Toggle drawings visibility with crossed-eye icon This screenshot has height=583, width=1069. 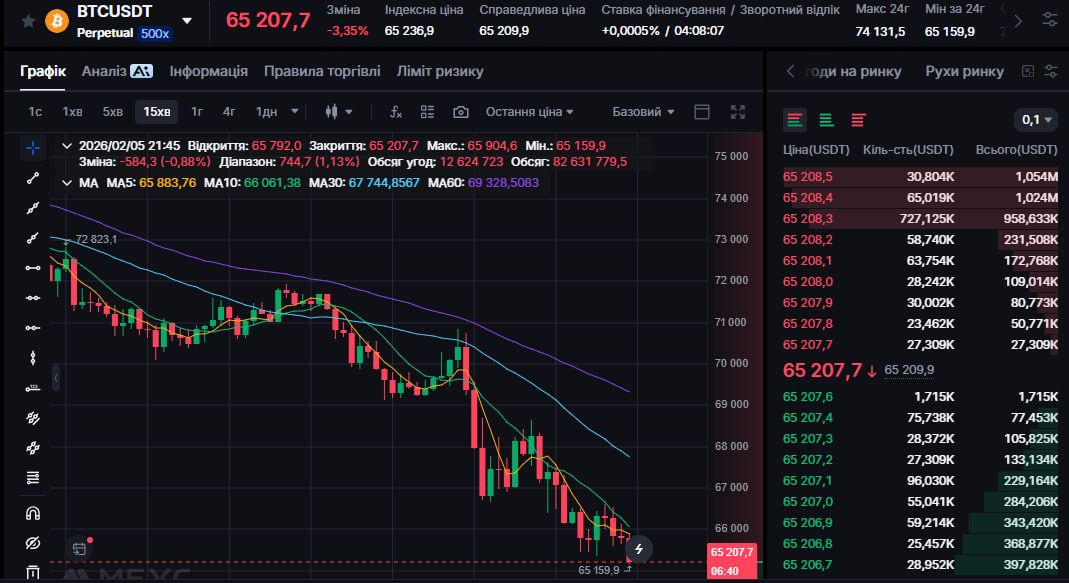point(33,543)
